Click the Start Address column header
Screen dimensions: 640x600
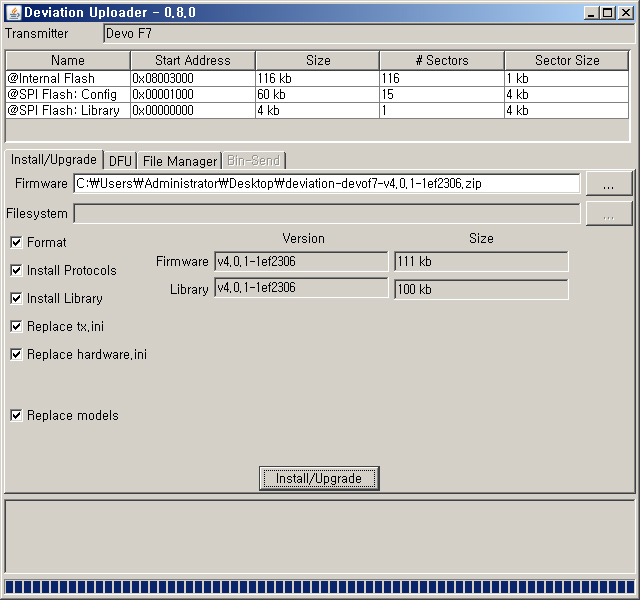(193, 60)
